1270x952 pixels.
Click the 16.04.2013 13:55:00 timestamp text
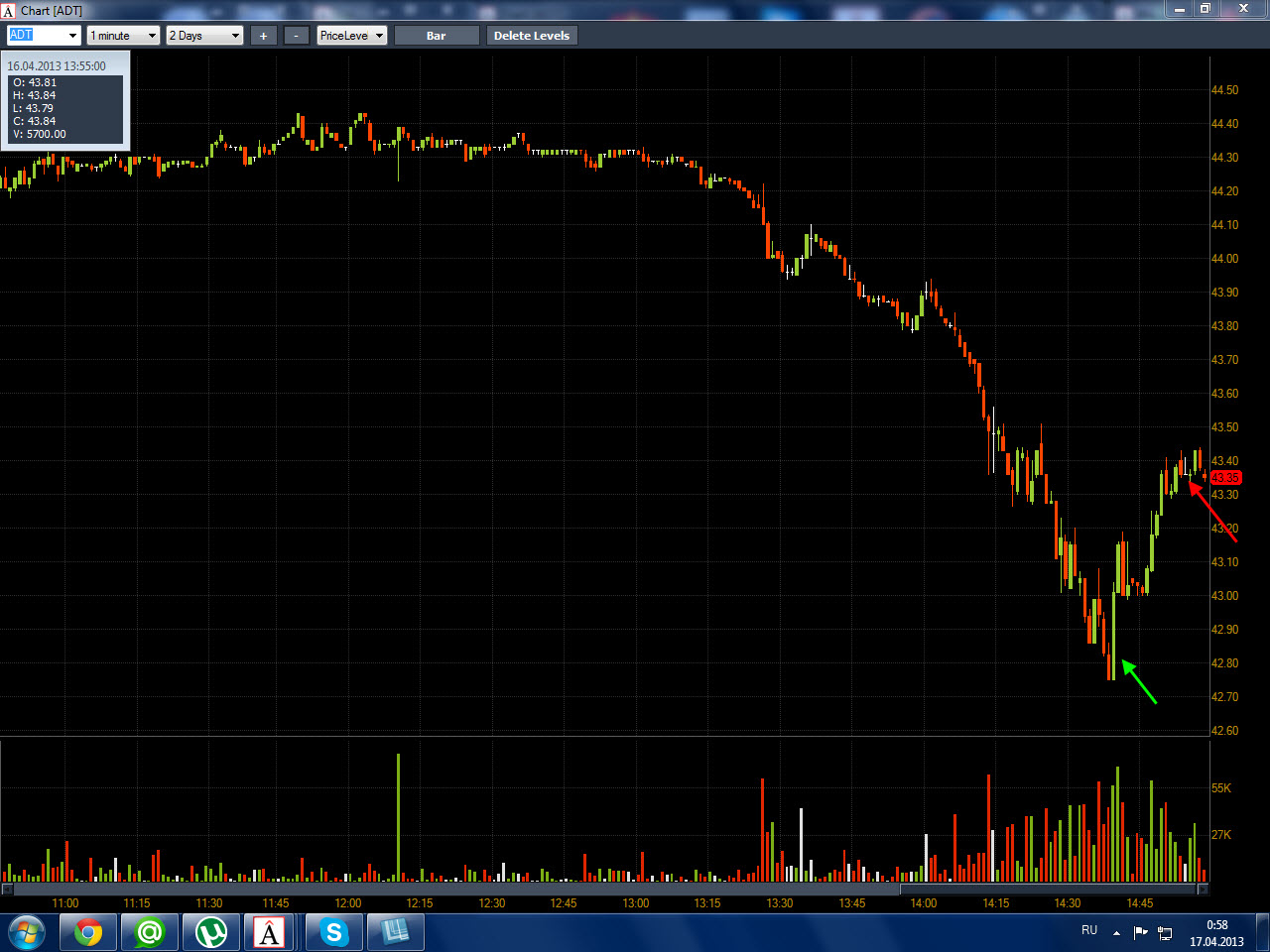57,66
